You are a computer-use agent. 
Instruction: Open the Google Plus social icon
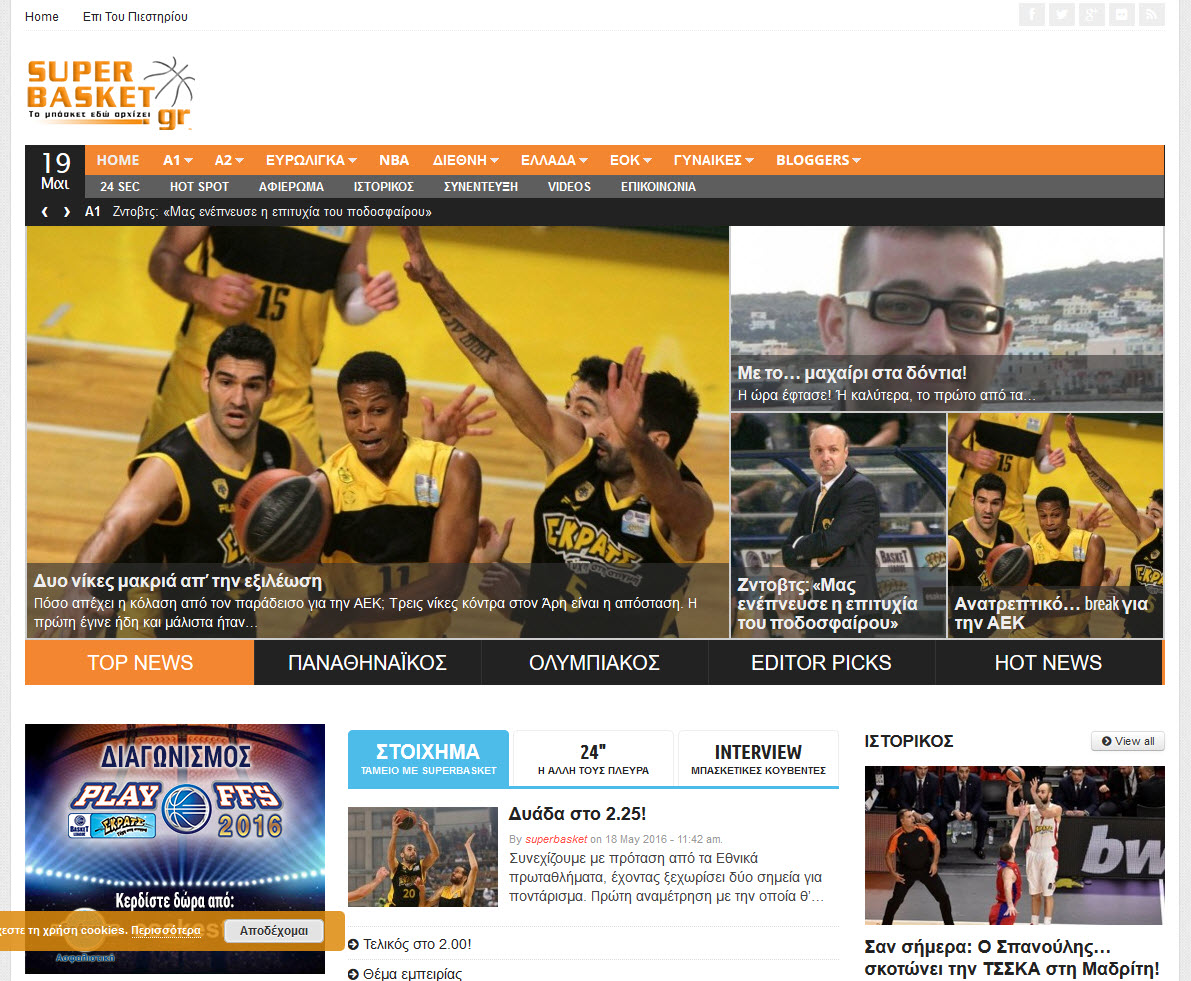click(x=1091, y=14)
